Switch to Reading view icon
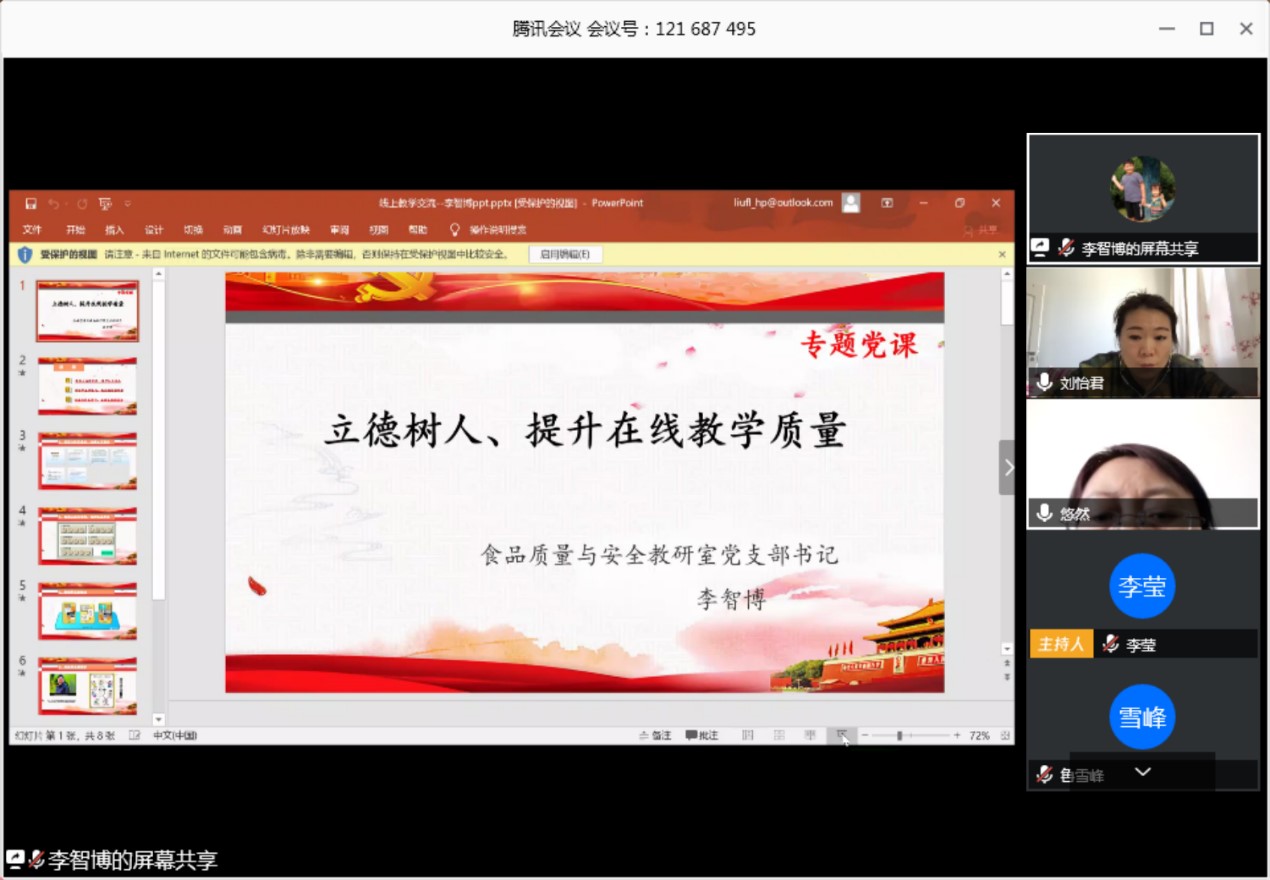Image resolution: width=1270 pixels, height=880 pixels. [x=810, y=736]
